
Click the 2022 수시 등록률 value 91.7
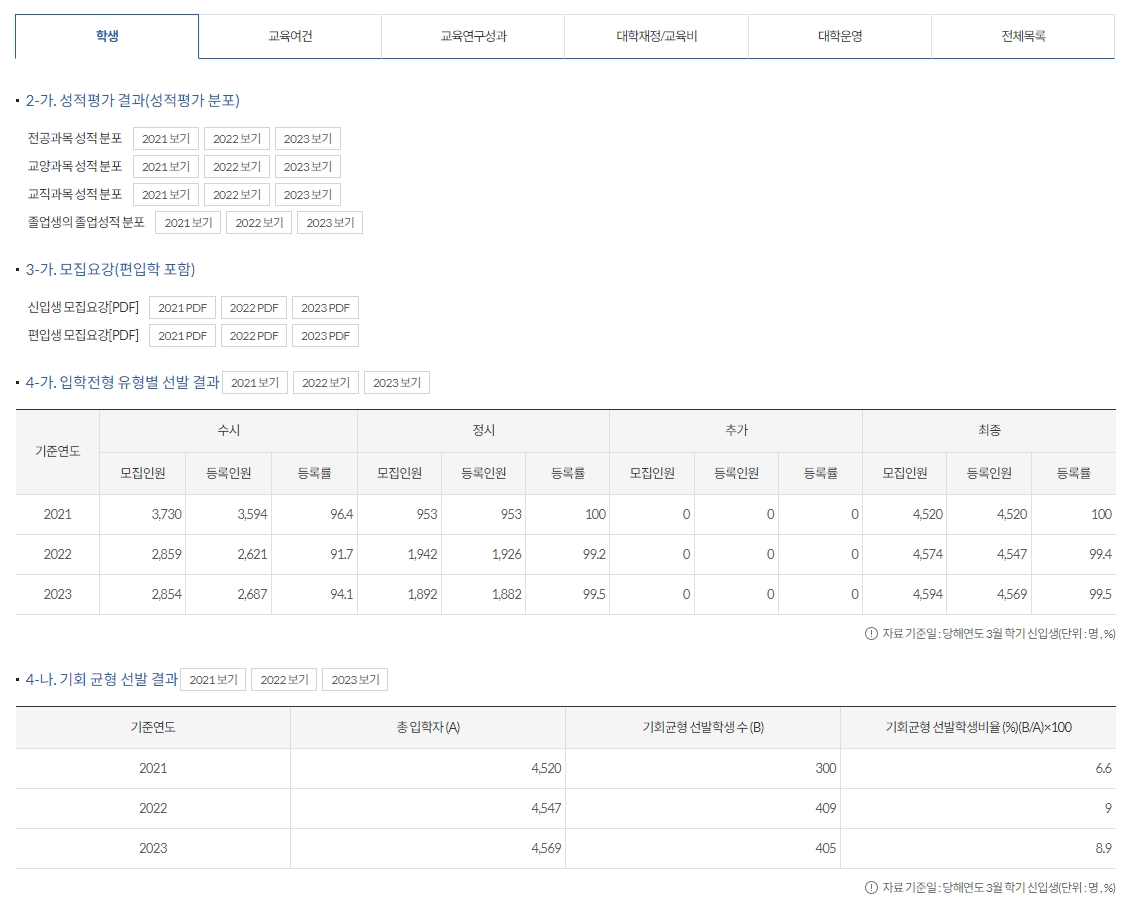click(341, 554)
